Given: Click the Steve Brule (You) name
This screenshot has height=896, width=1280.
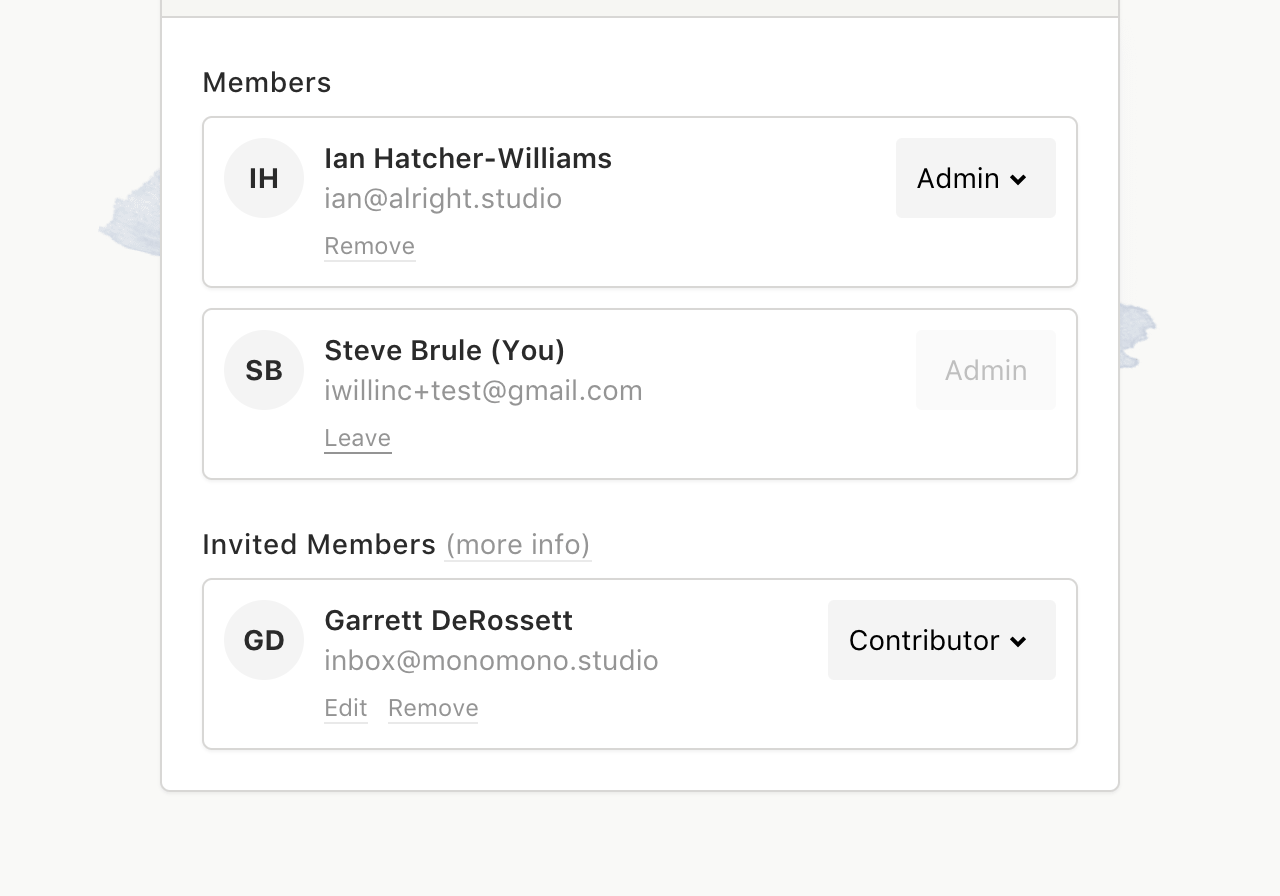Looking at the screenshot, I should click(445, 350).
